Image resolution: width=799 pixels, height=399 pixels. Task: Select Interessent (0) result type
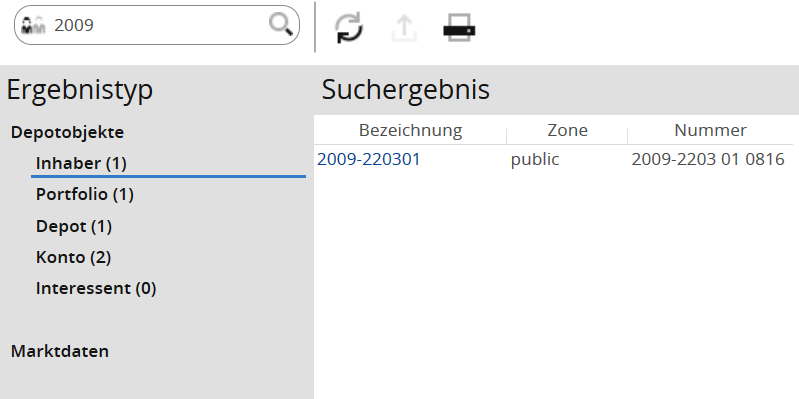tap(96, 288)
